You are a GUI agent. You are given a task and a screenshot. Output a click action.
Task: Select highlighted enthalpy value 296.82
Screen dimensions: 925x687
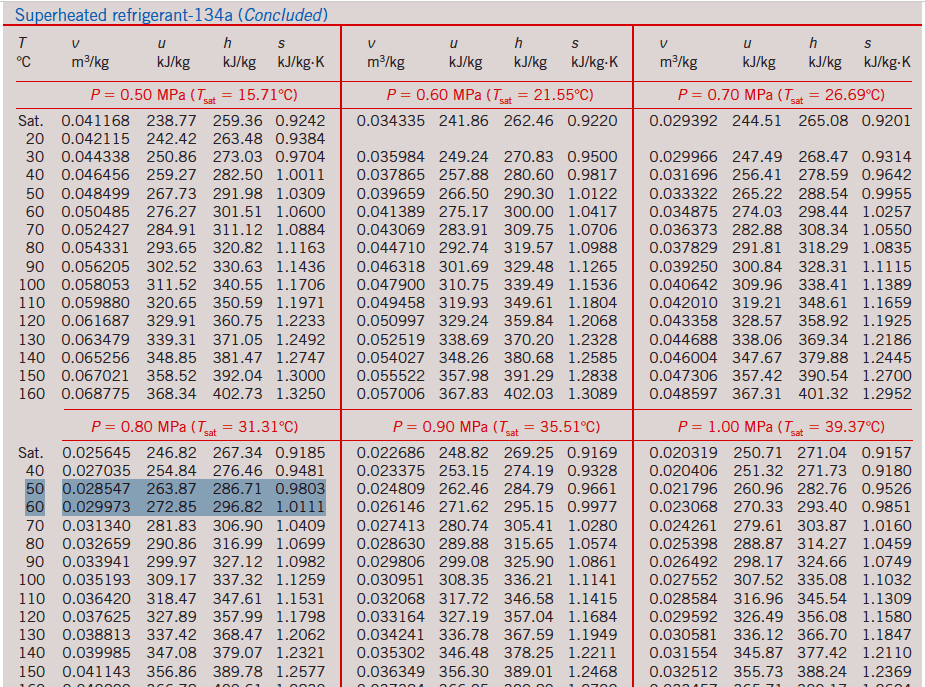click(x=238, y=507)
